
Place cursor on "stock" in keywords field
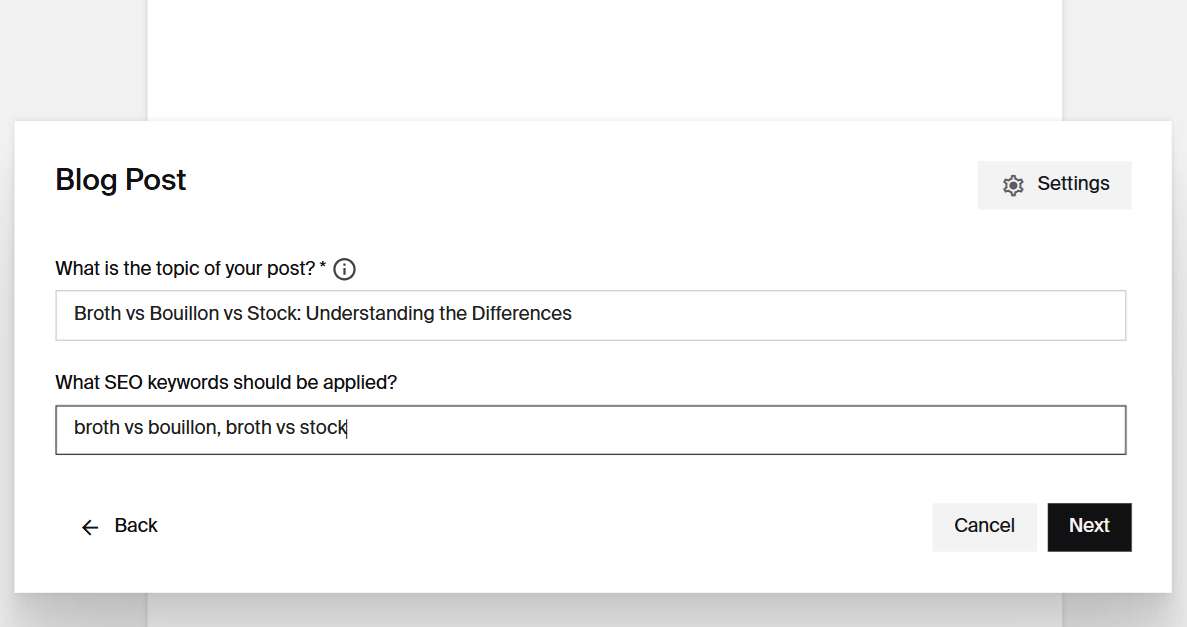coord(322,428)
